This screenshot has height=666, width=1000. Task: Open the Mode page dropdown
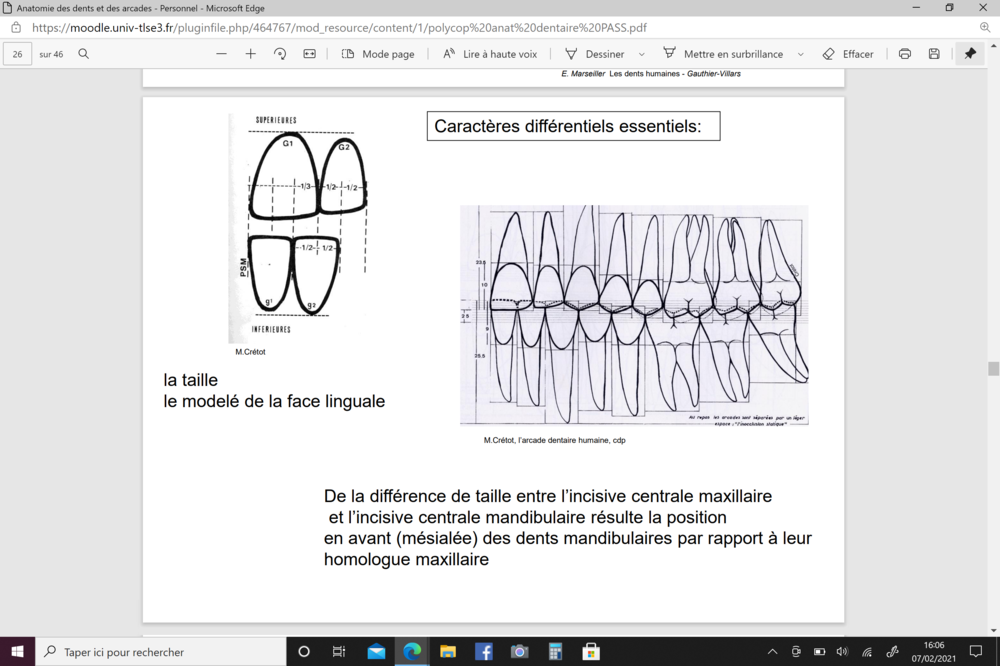coord(379,54)
